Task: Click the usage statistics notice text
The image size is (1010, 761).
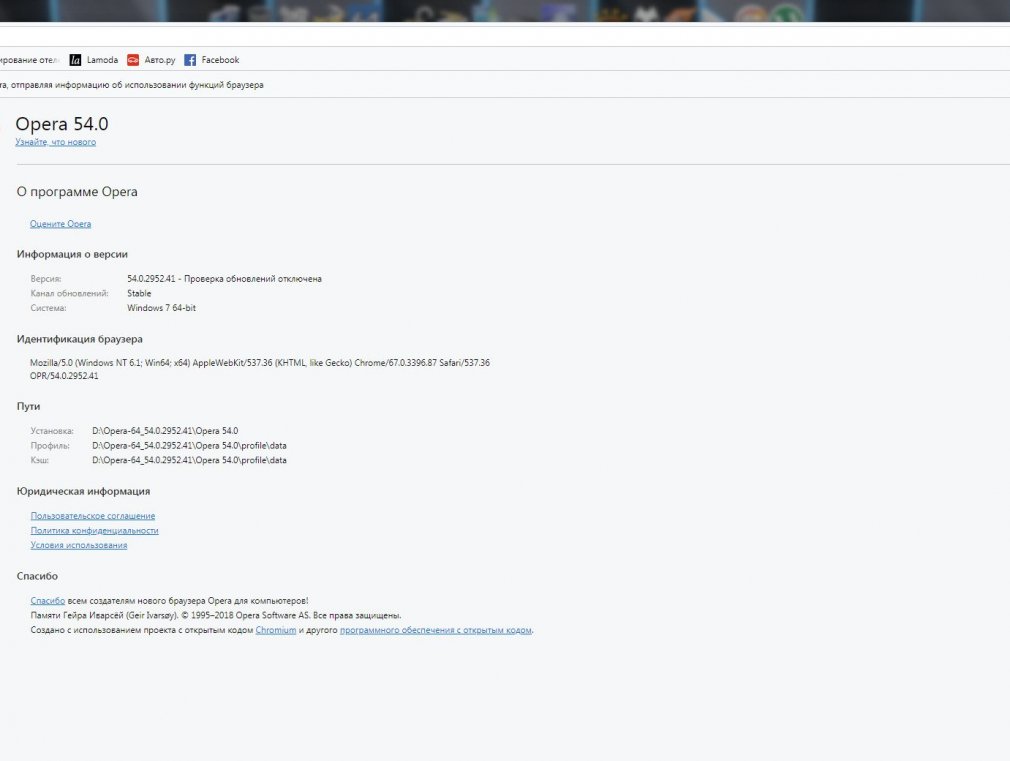Action: [131, 85]
